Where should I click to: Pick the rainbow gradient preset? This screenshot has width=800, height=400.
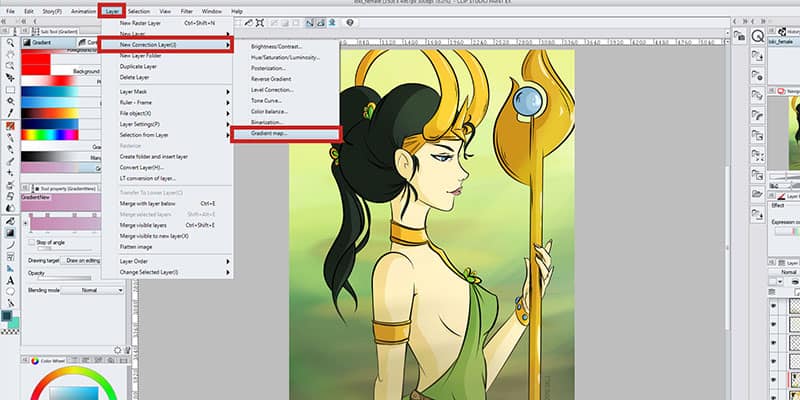pyautogui.click(x=49, y=135)
